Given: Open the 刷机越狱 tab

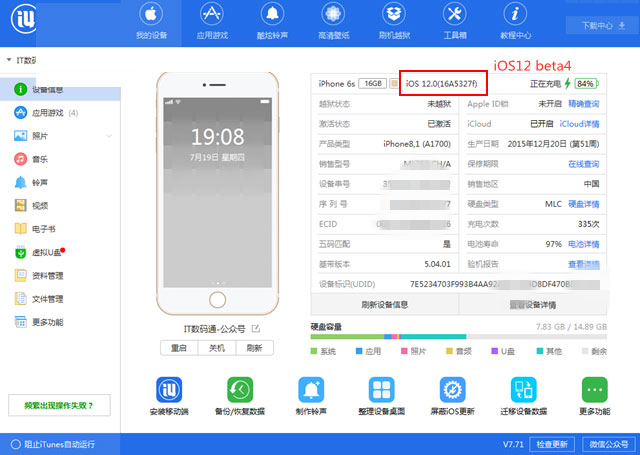Looking at the screenshot, I should [394, 23].
